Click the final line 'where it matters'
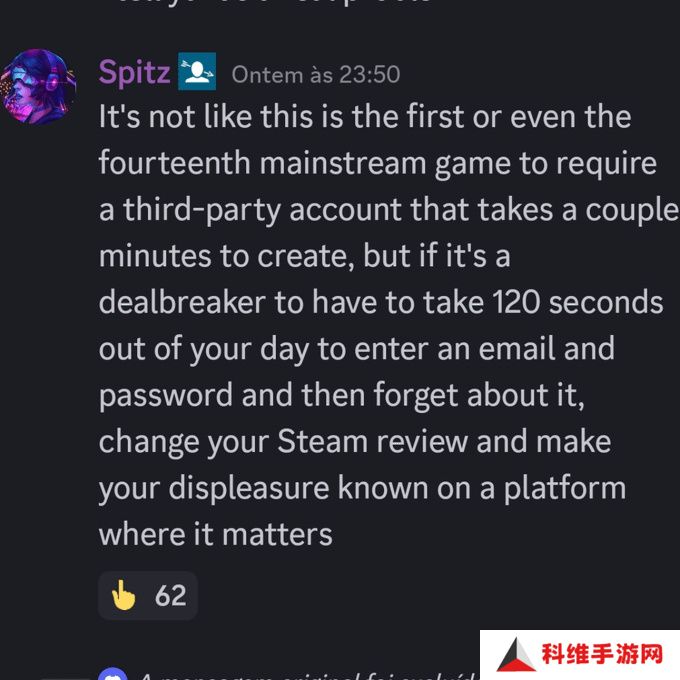Viewport: 680px width, 680px height. pyautogui.click(x=216, y=535)
